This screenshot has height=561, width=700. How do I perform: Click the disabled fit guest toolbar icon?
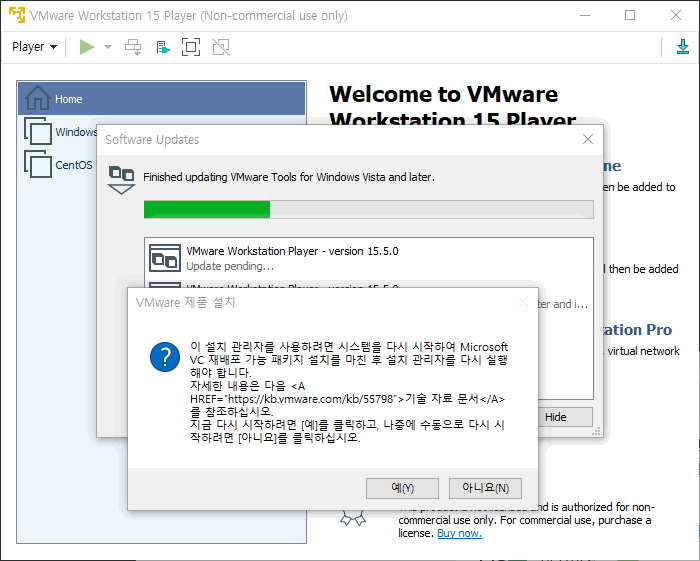coord(221,47)
